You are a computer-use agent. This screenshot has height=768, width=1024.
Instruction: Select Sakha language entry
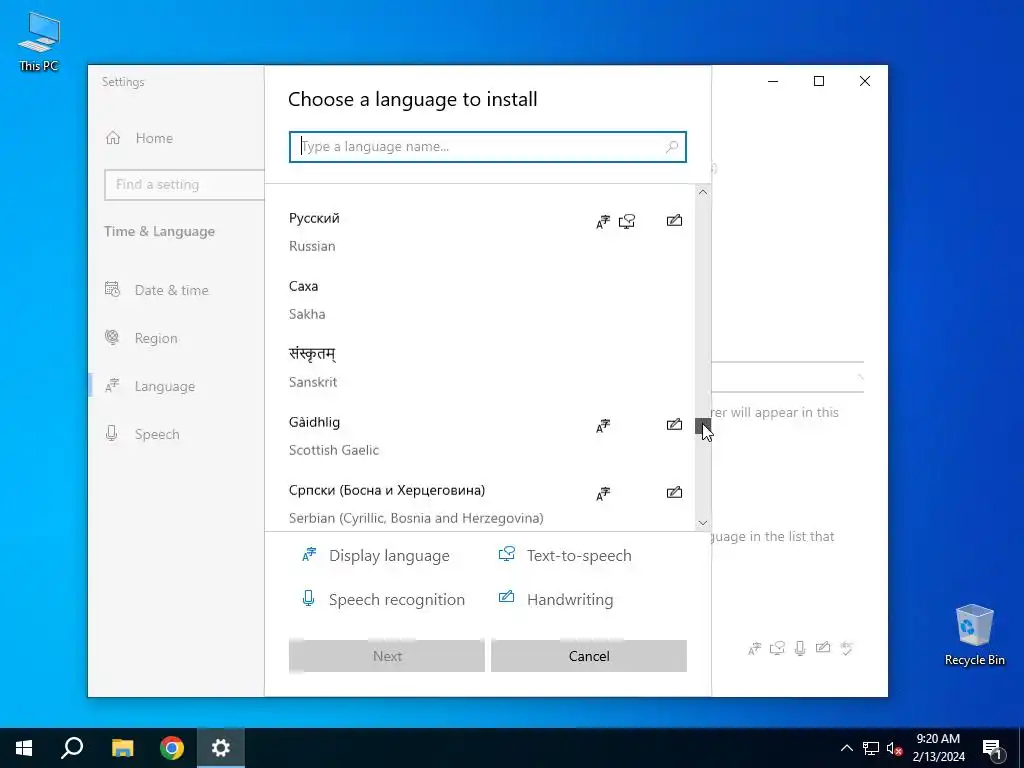pos(480,300)
